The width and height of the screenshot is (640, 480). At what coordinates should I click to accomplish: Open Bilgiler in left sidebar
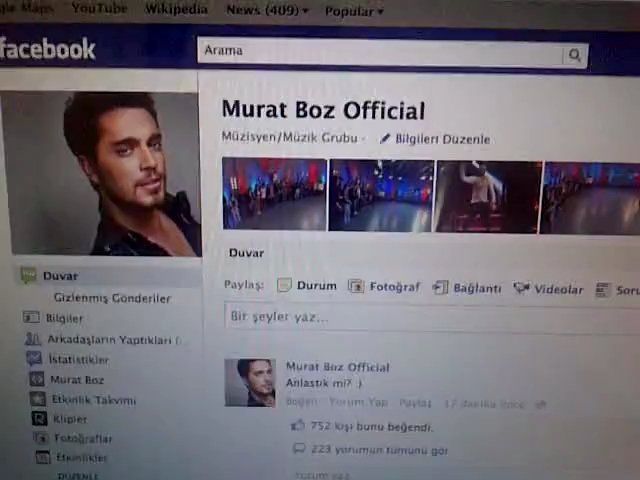coord(64,318)
